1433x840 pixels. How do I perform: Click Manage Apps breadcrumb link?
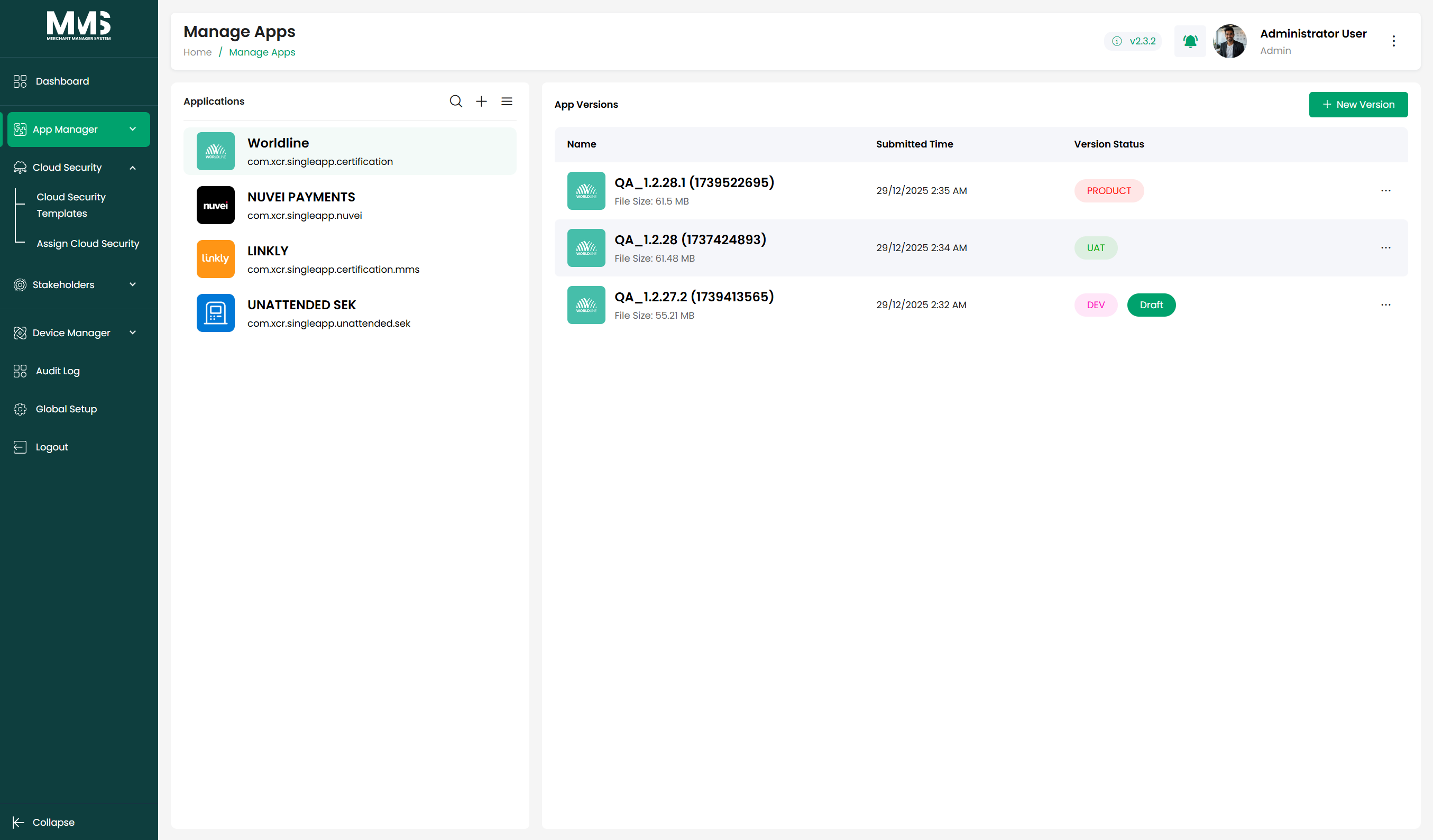(262, 52)
